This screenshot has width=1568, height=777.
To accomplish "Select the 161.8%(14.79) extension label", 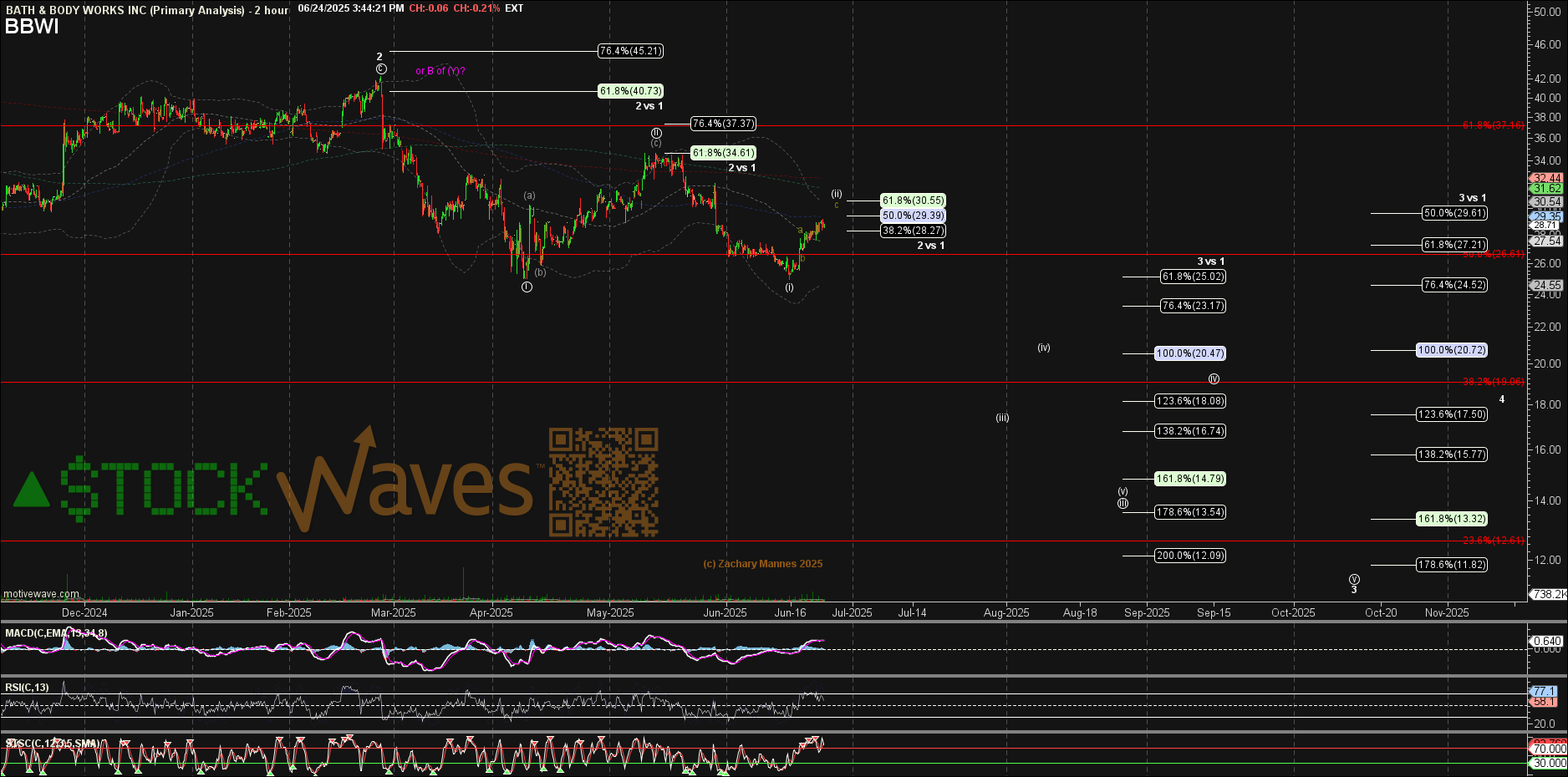I will [1190, 479].
